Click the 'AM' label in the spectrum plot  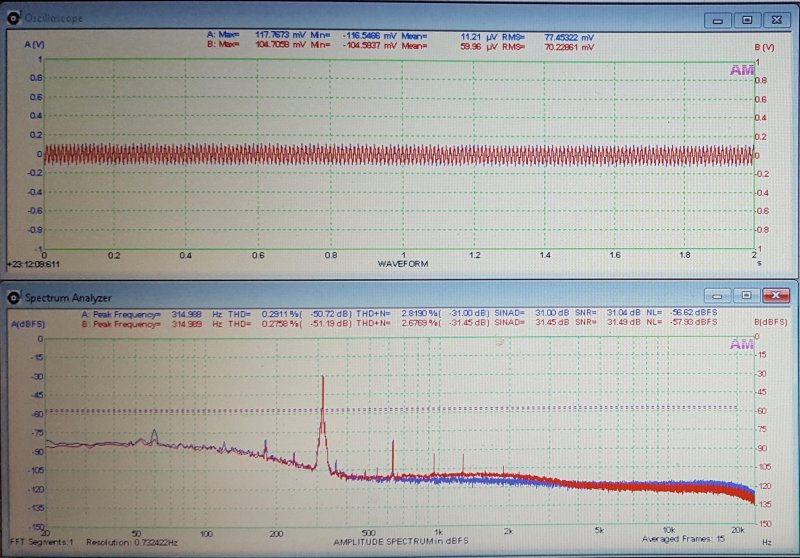click(x=741, y=344)
